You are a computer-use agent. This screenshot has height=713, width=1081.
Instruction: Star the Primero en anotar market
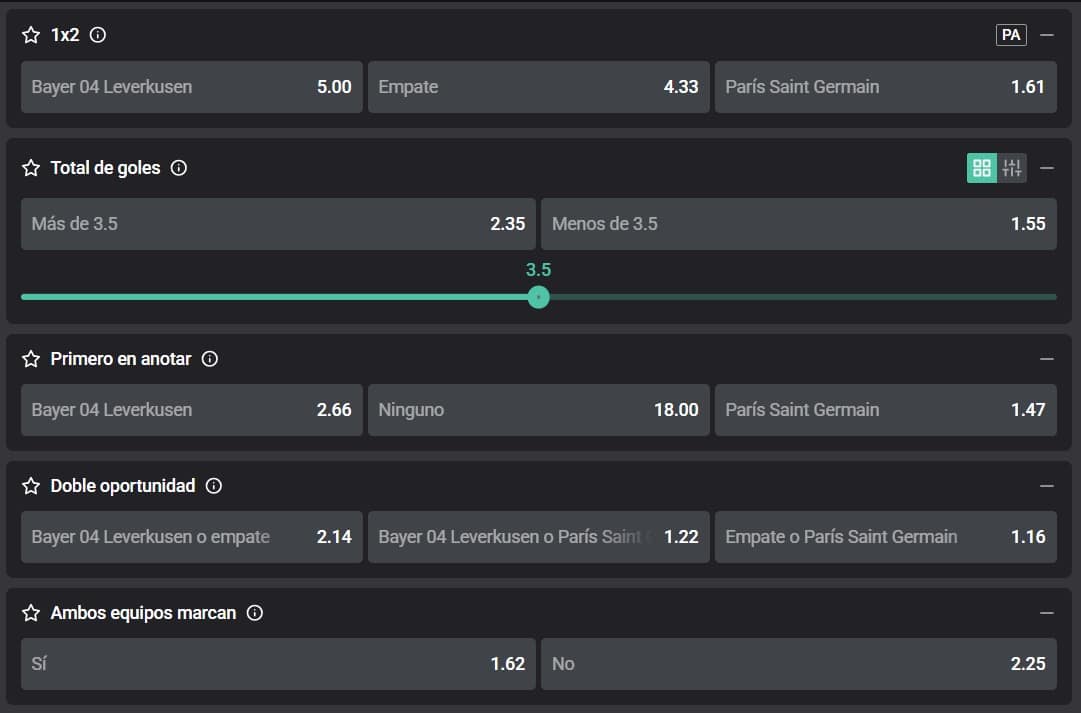31,359
